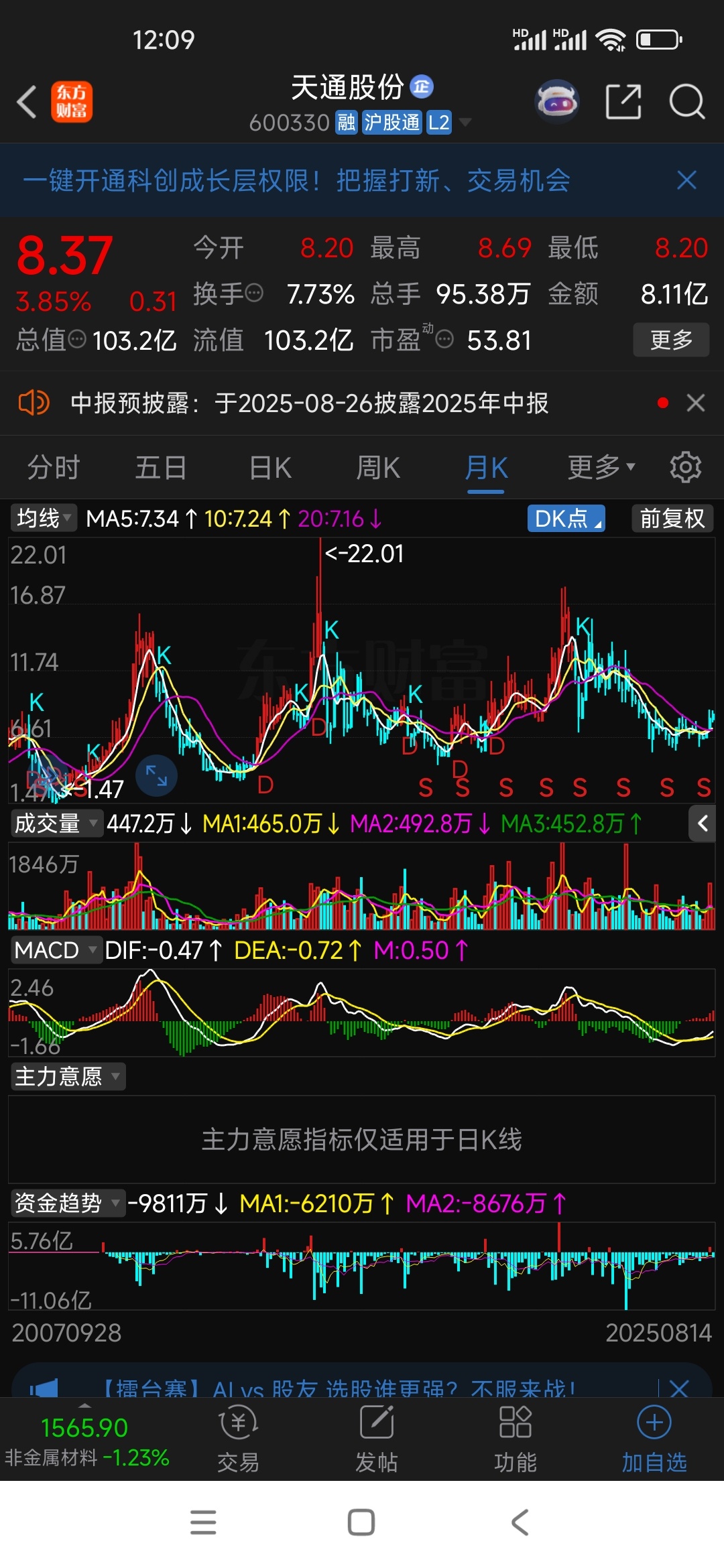Tap the 1.47 low price marker

(93, 789)
